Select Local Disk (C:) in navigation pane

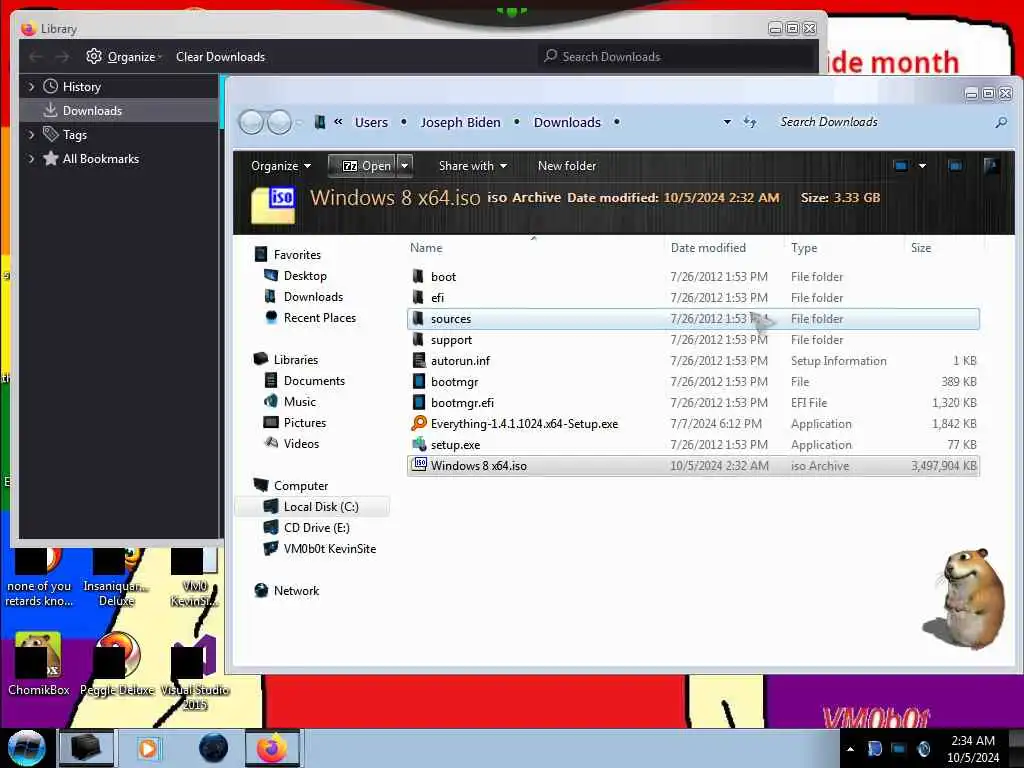click(312, 506)
